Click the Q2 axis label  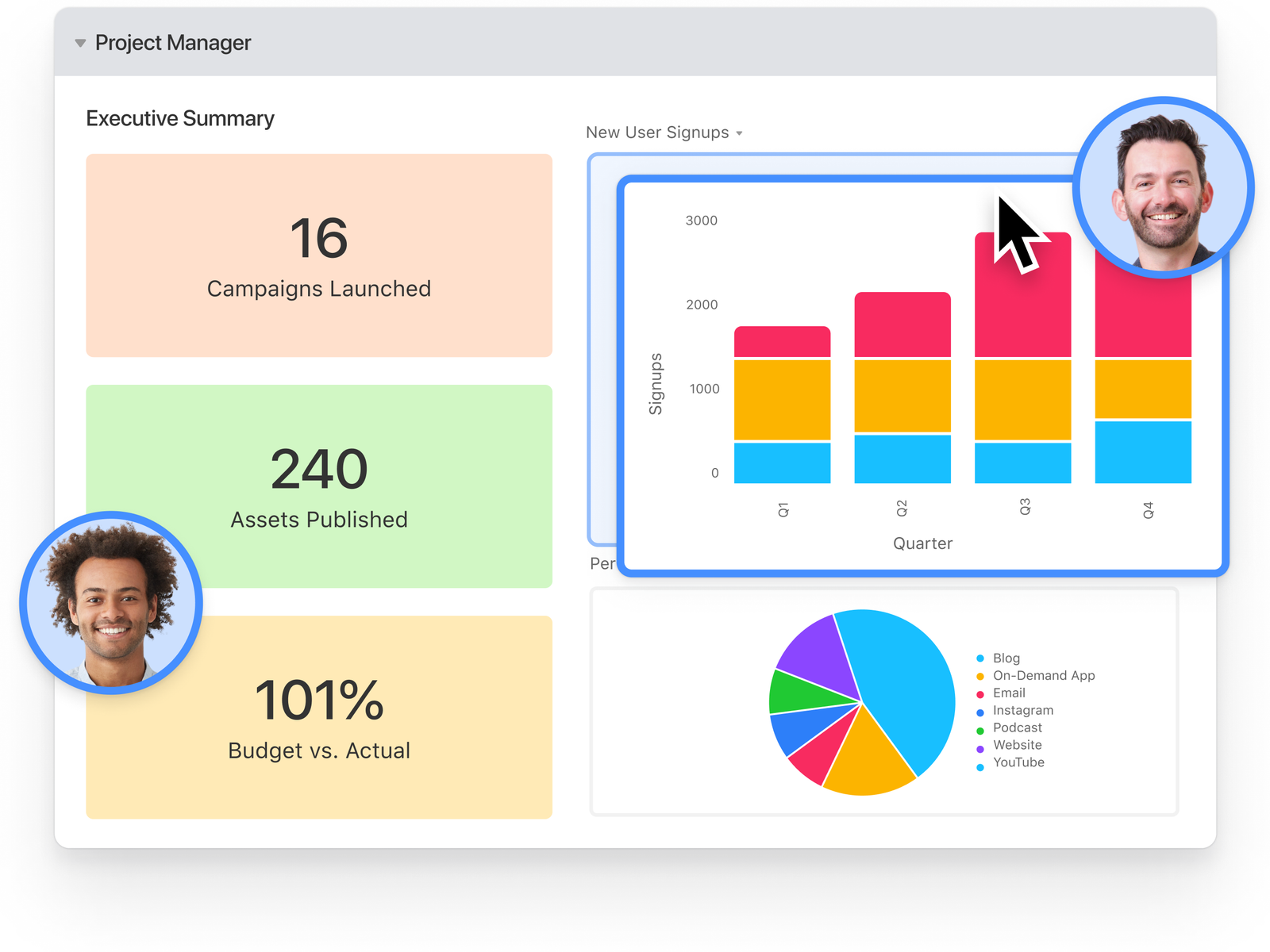902,509
